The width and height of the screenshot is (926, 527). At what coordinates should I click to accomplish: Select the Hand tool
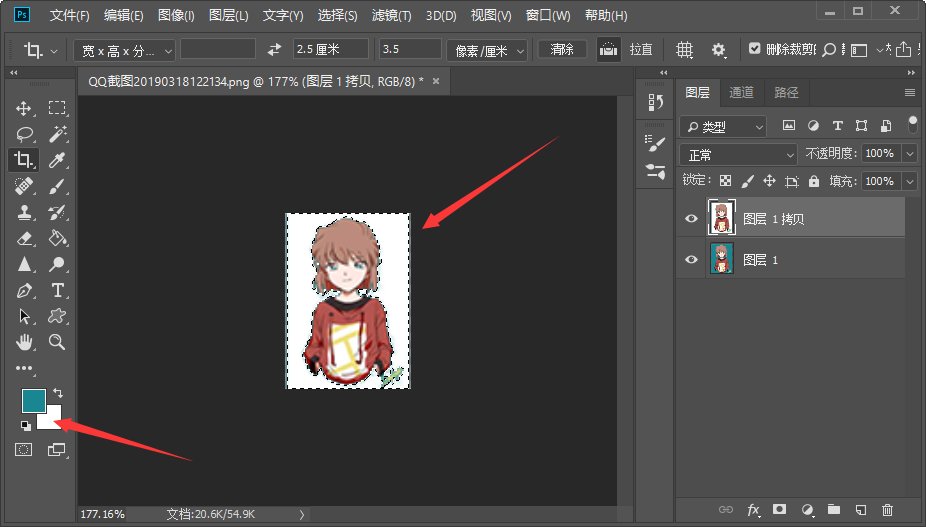[x=24, y=342]
